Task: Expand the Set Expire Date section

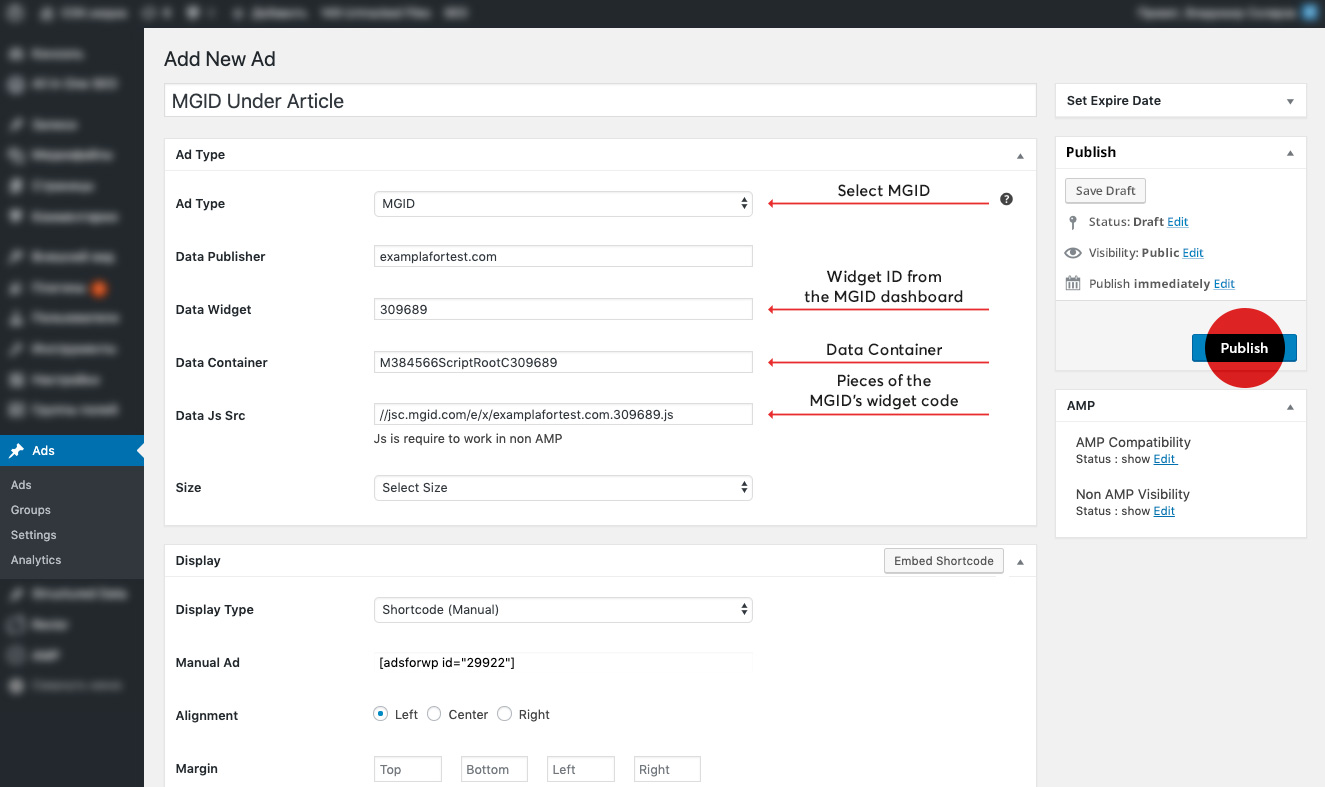Action: tap(1288, 100)
